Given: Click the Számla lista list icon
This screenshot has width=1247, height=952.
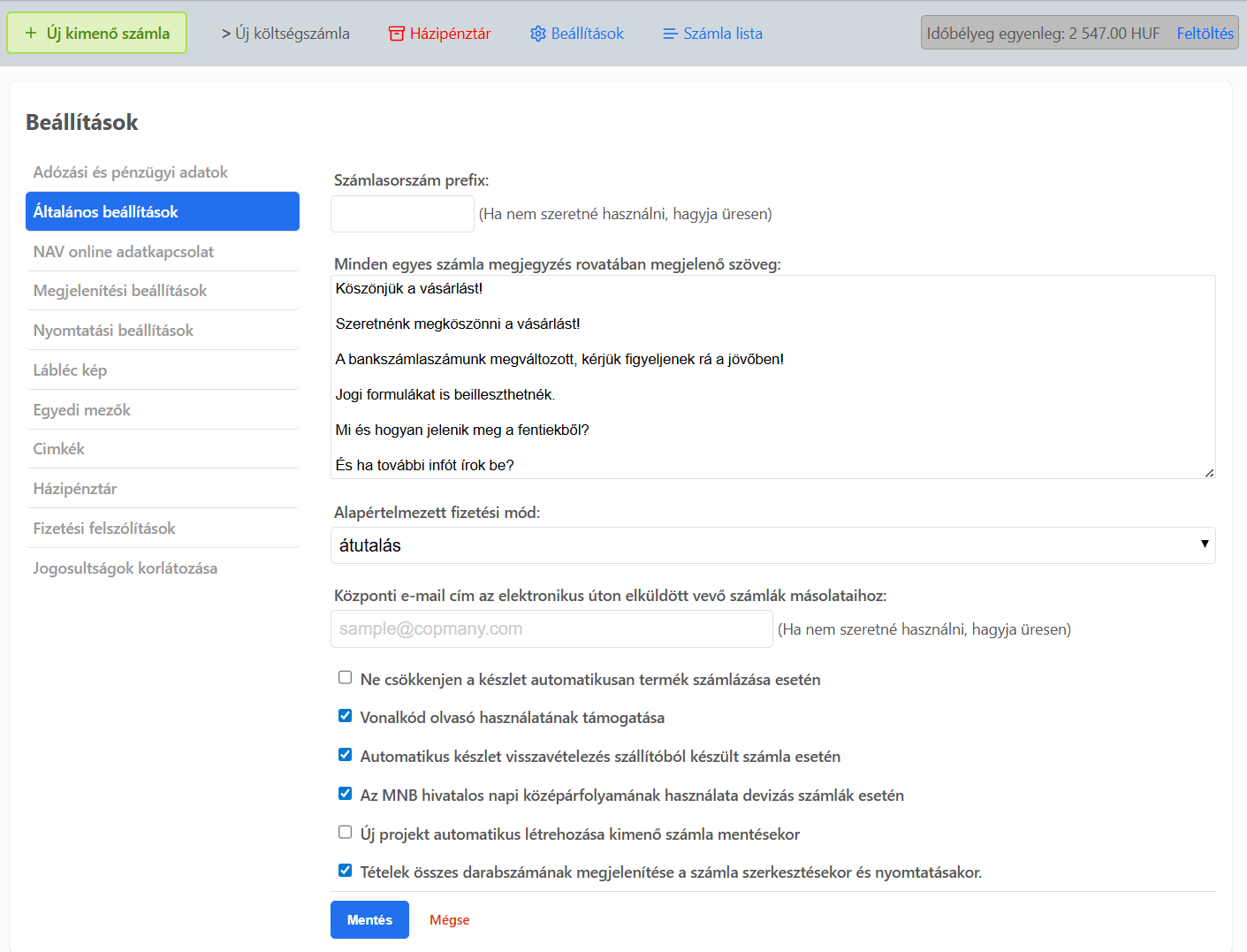Looking at the screenshot, I should tap(670, 34).
